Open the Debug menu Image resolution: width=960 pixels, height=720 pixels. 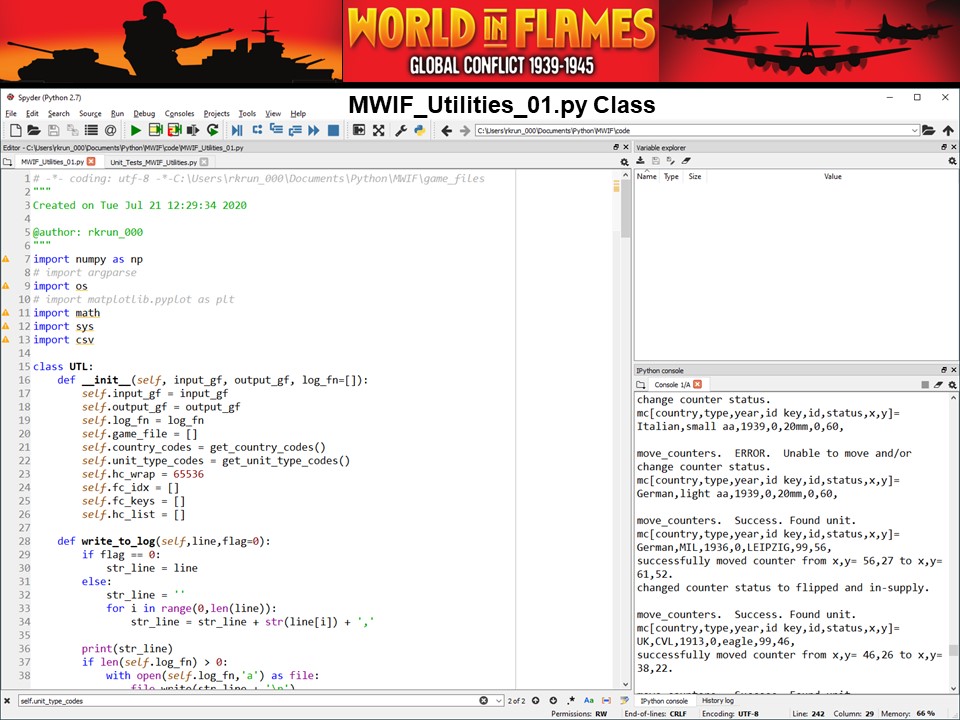144,113
